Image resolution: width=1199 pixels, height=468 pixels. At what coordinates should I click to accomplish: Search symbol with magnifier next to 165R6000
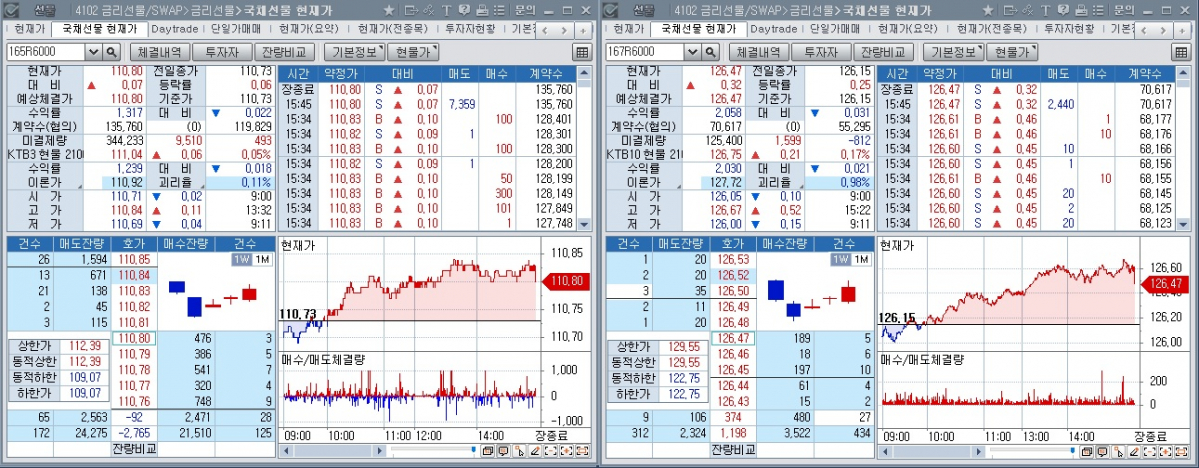tap(111, 52)
